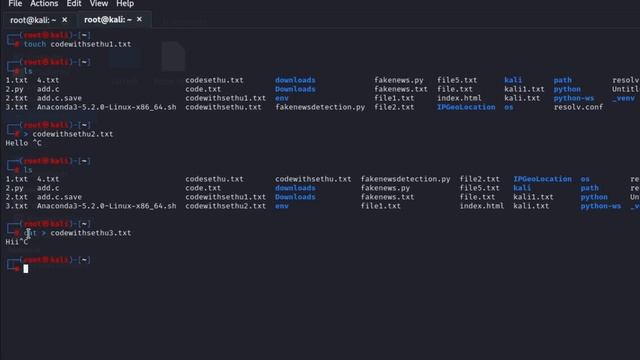Click the '> codewithsethu2.txt' command line

[69, 134]
